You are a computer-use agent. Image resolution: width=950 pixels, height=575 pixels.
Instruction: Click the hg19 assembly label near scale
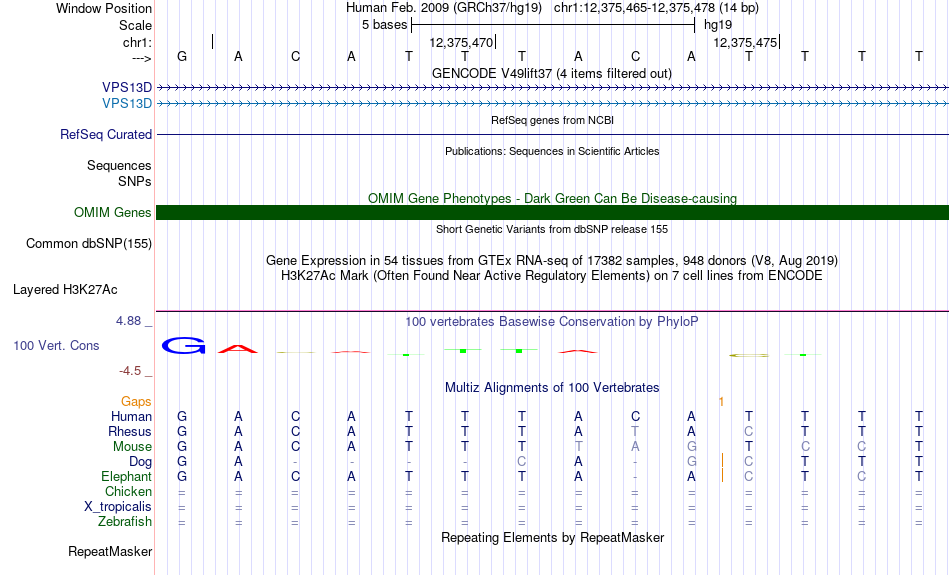pyautogui.click(x=718, y=25)
